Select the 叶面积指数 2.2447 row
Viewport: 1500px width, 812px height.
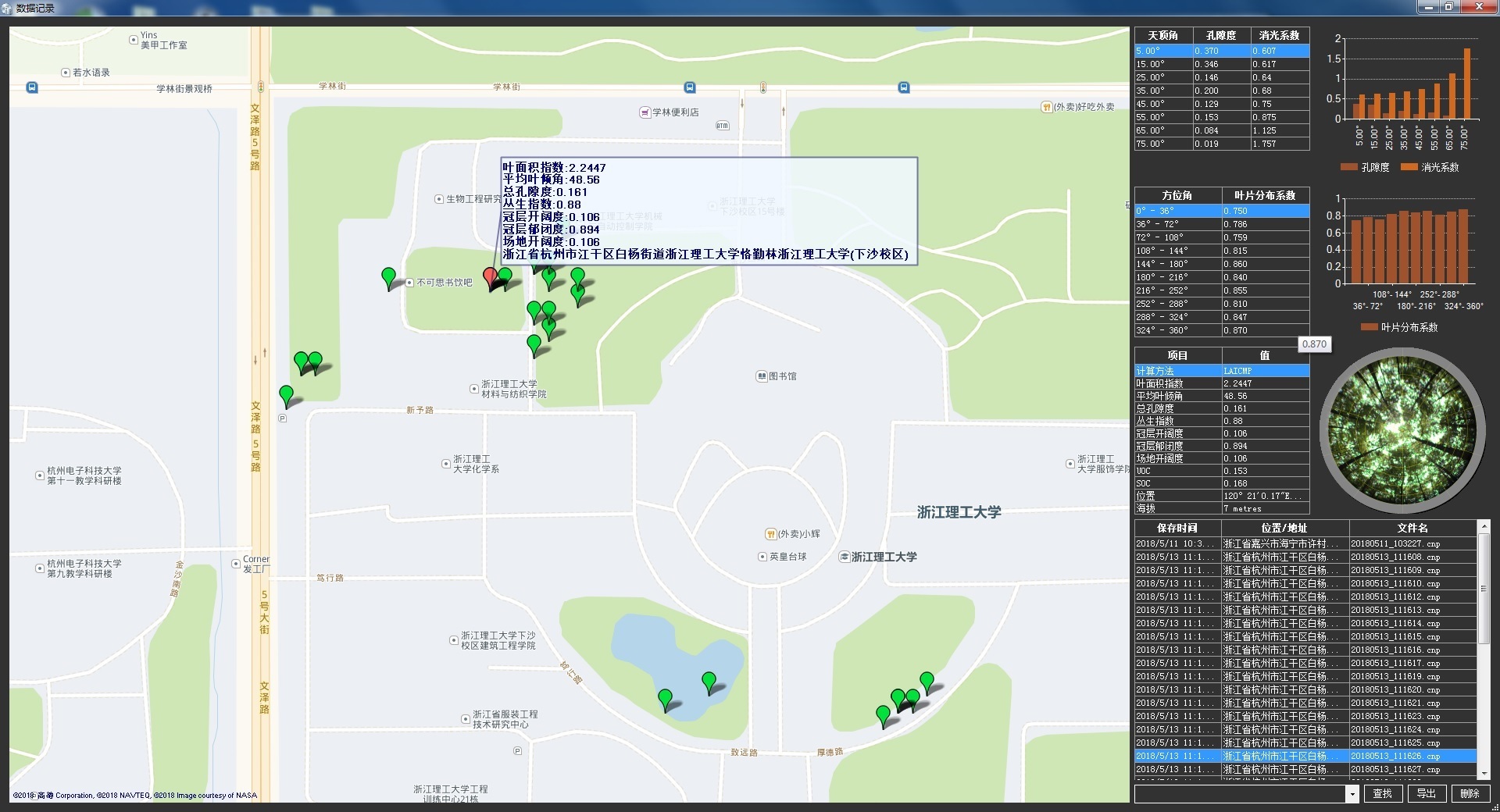1222,383
